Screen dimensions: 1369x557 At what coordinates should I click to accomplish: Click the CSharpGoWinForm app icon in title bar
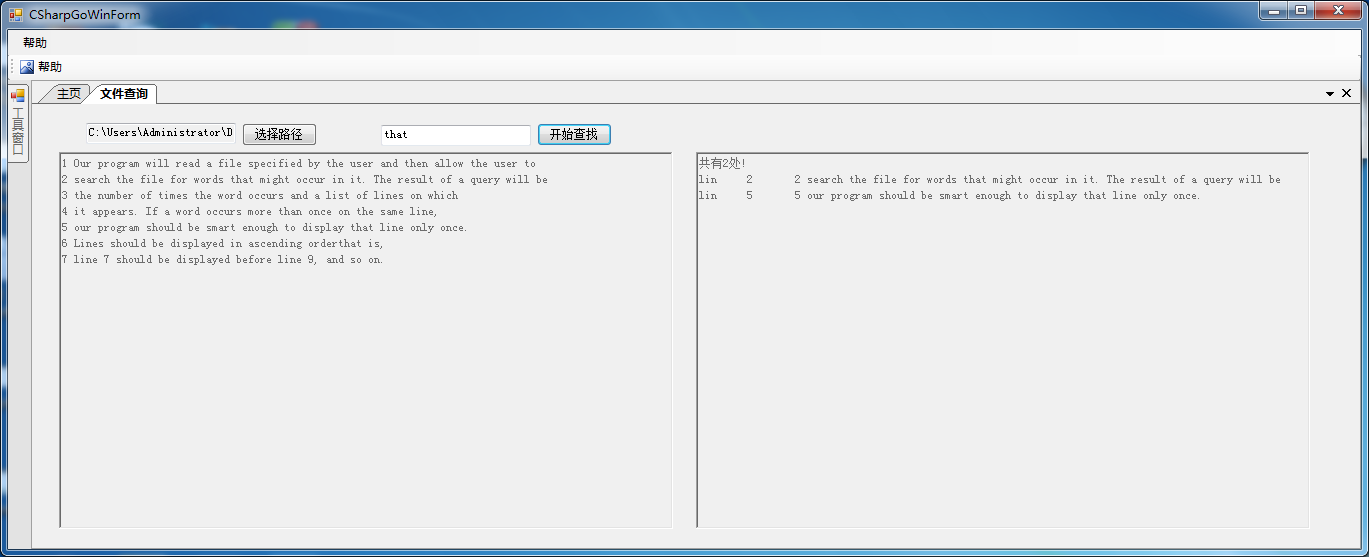tap(15, 15)
